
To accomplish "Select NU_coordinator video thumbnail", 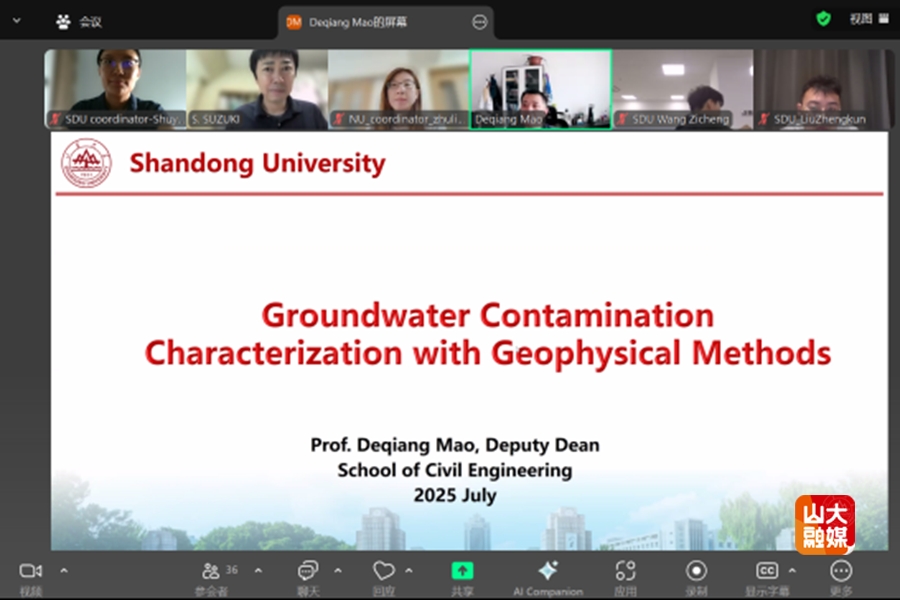I will tap(399, 89).
